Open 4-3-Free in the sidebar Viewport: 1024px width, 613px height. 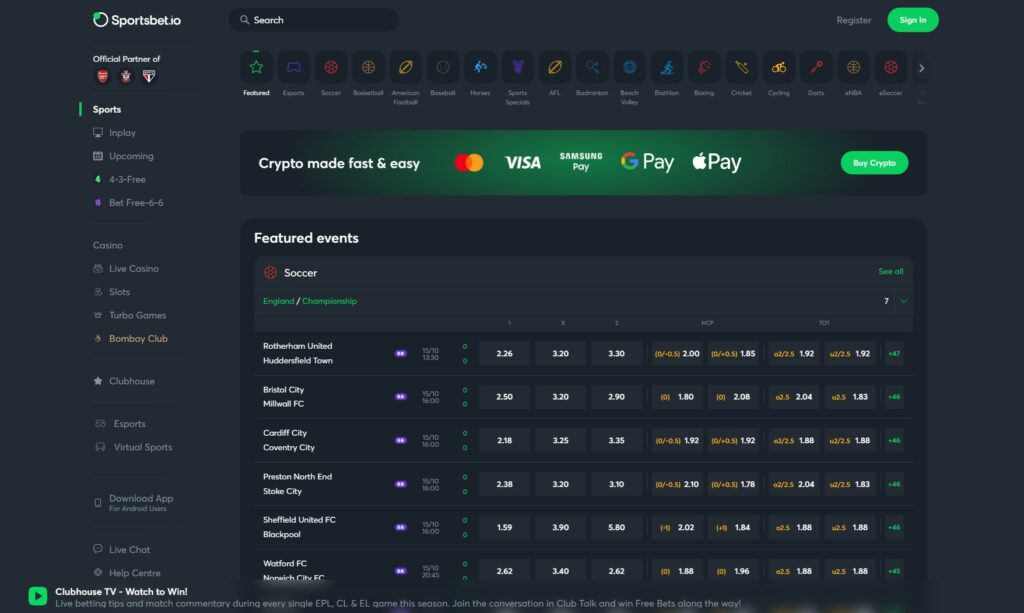120,179
